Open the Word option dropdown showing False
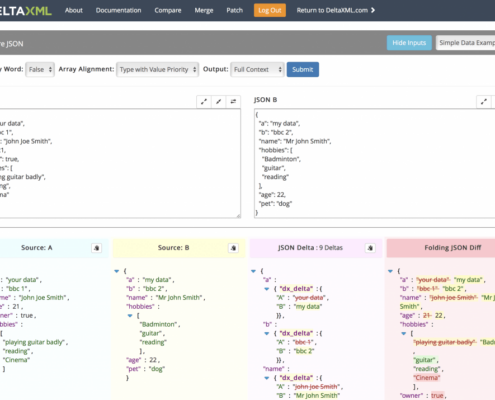Viewport: 495px width, 400px height. coord(40,69)
